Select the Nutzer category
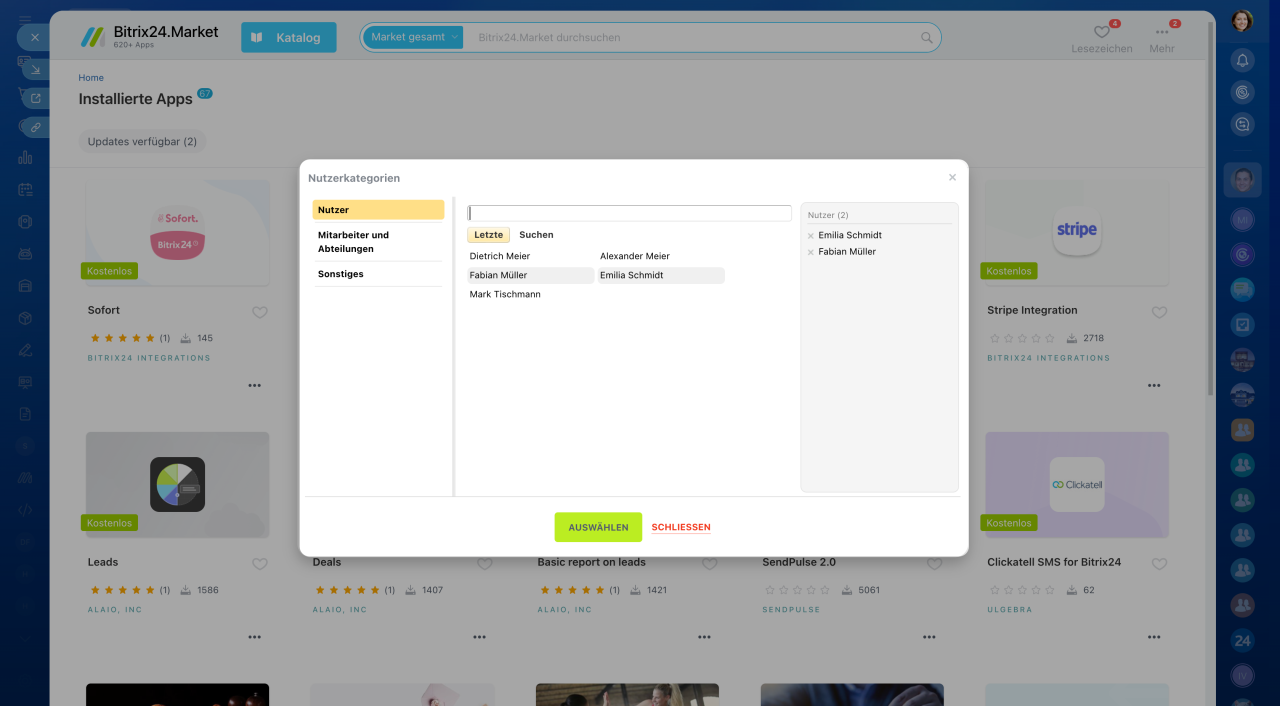The height and width of the screenshot is (706, 1280). [x=378, y=210]
